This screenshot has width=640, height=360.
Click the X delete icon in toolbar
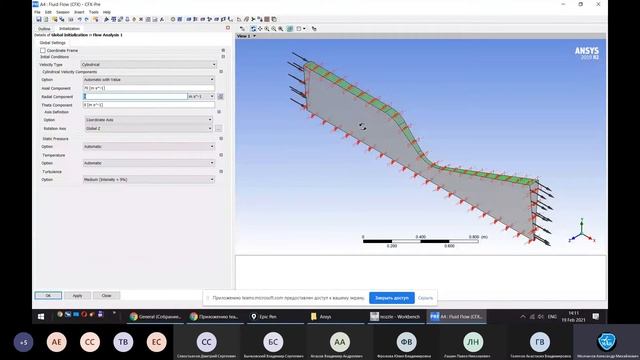point(141,19)
